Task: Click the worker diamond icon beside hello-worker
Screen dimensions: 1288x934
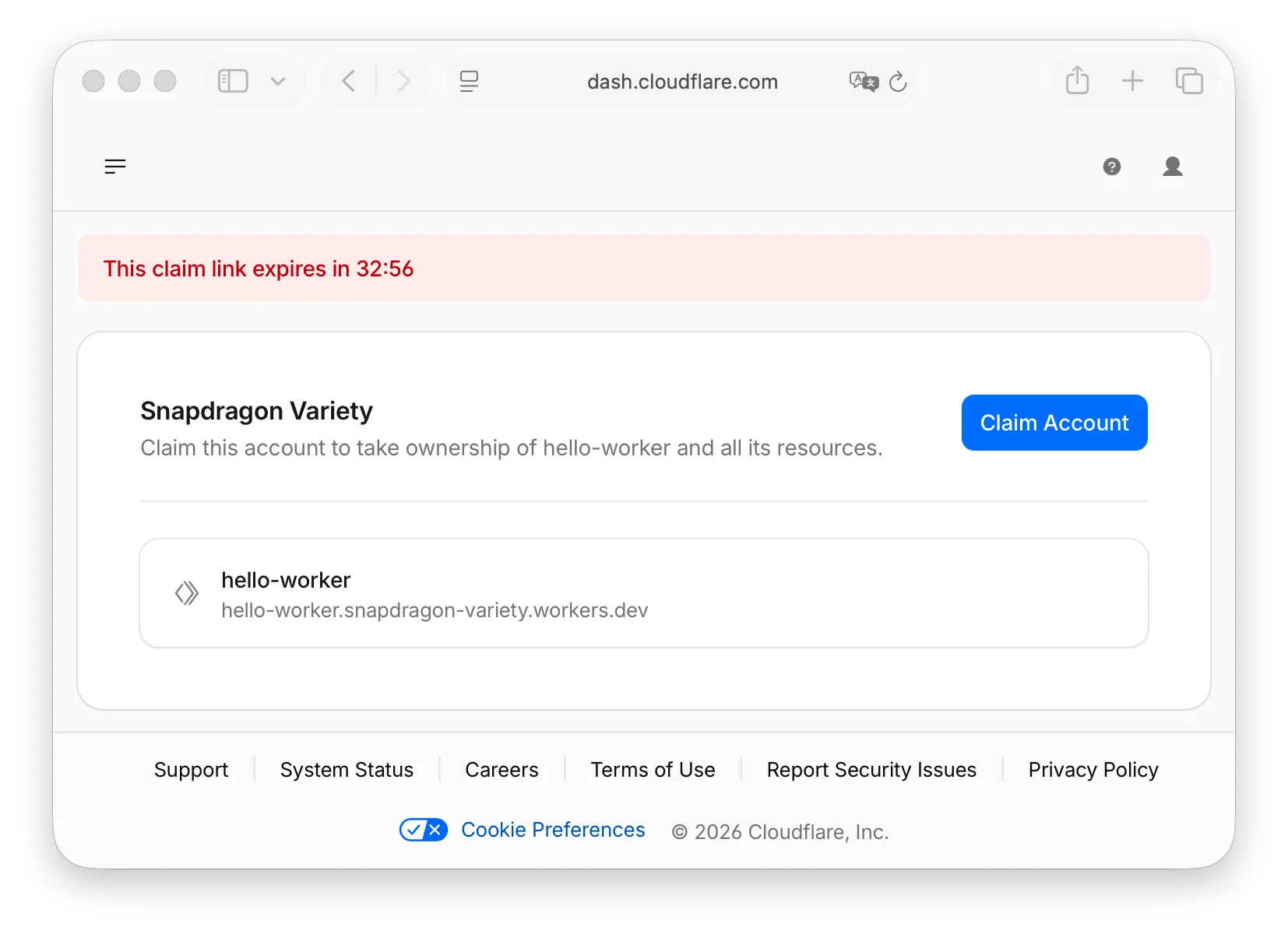Action: coord(187,593)
